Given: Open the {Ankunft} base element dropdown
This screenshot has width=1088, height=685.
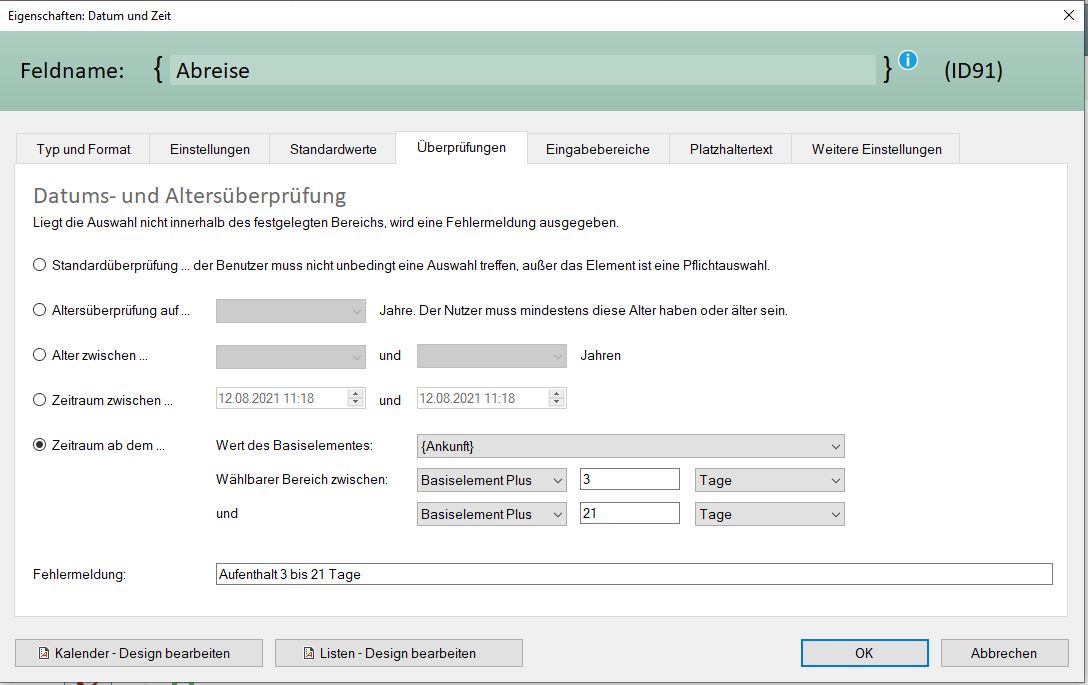Looking at the screenshot, I should 630,446.
